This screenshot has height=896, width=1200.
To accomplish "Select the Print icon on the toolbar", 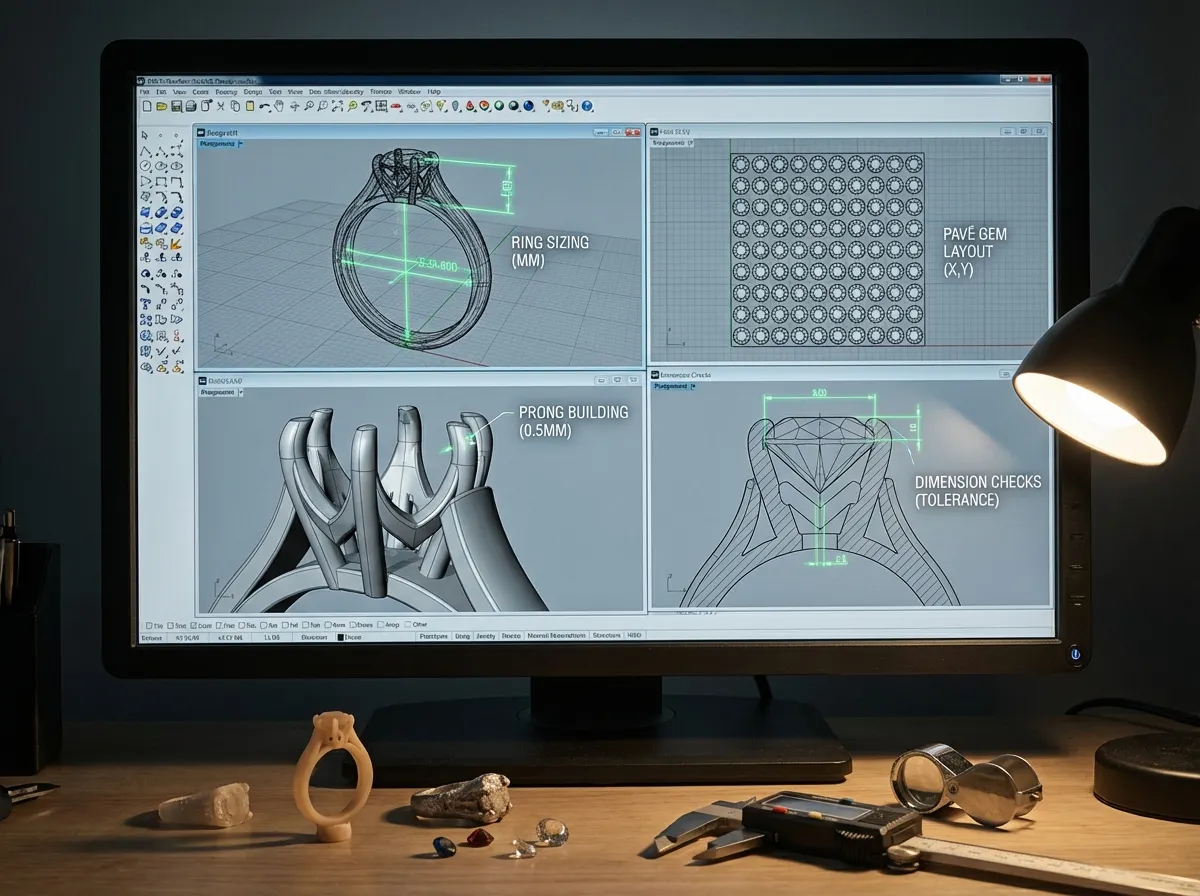I will tap(190, 104).
